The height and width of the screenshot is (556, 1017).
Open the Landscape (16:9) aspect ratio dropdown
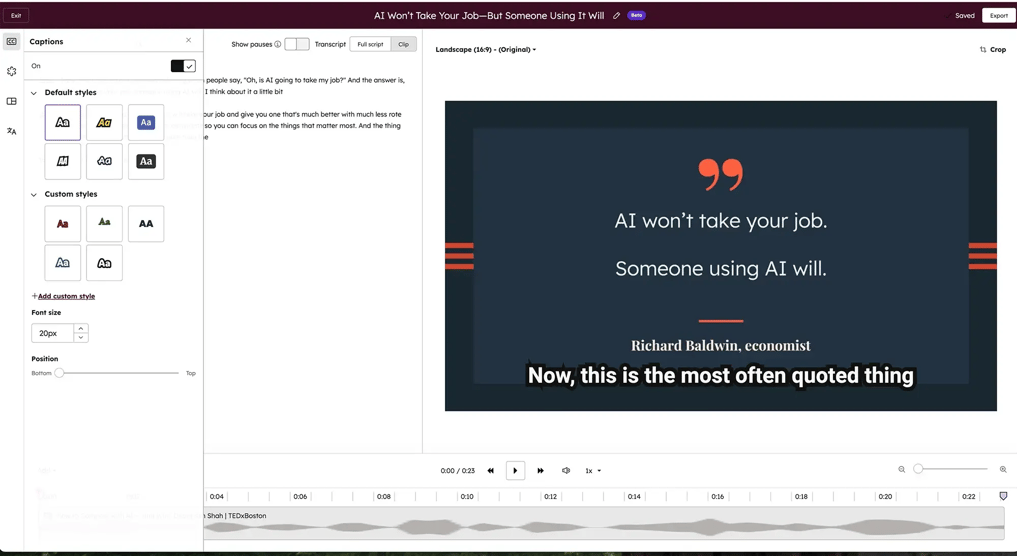(486, 49)
